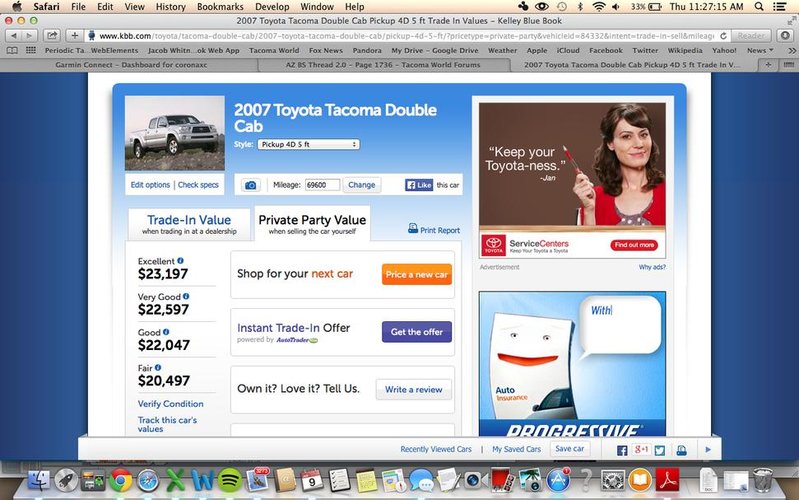
Task: Open the Style dropdown Pickup 4D 5 ft
Action: tap(308, 144)
